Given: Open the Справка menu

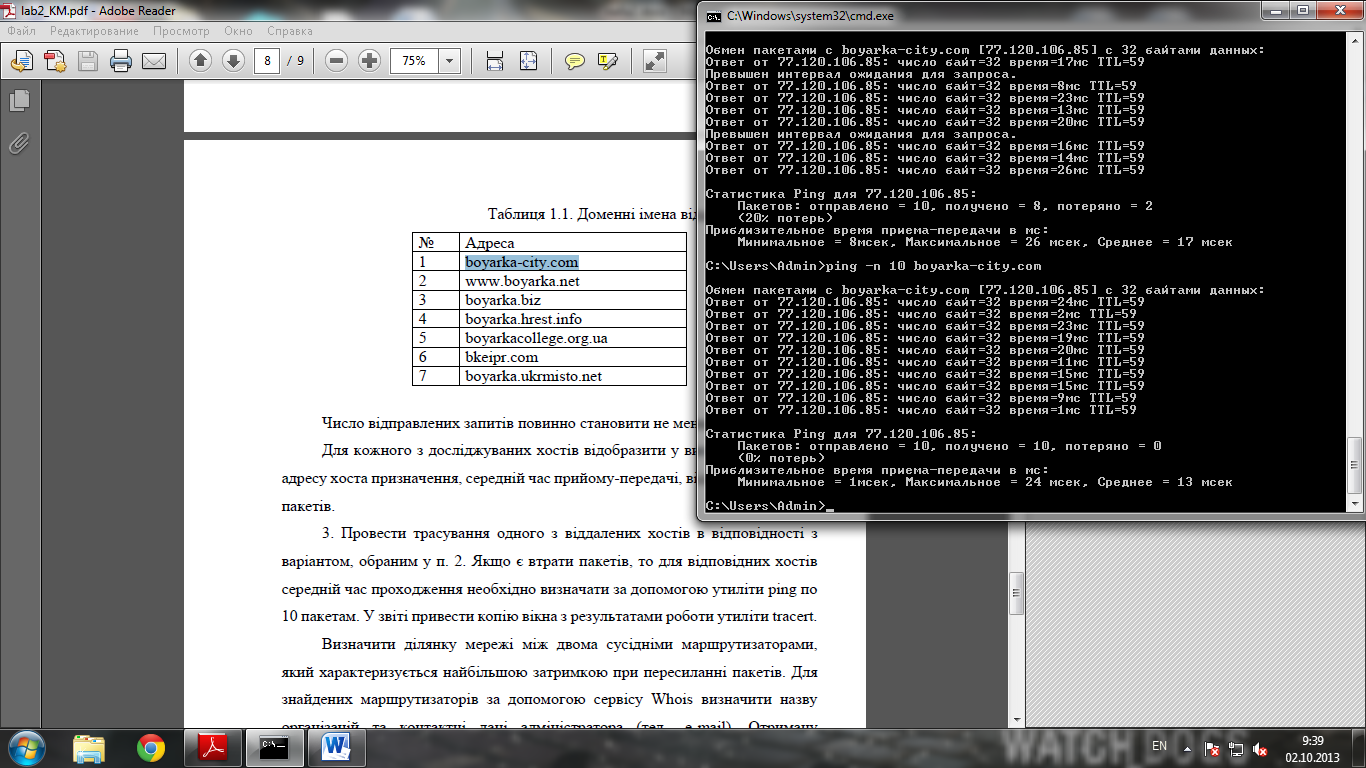Looking at the screenshot, I should pyautogui.click(x=290, y=31).
